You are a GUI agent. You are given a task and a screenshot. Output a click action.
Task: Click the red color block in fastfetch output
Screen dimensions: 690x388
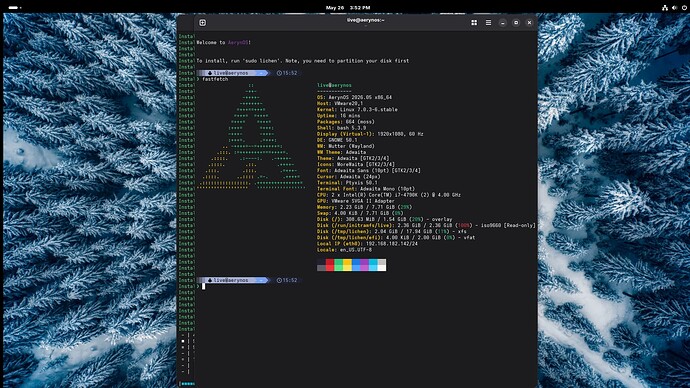pos(330,265)
